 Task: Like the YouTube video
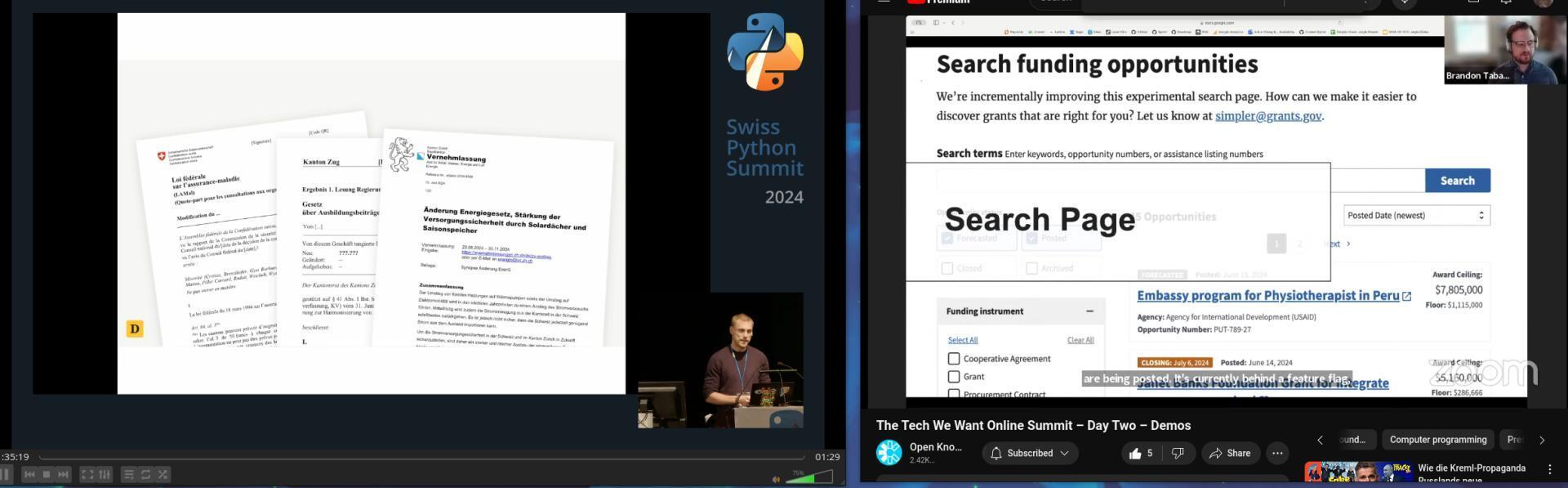tap(1142, 453)
